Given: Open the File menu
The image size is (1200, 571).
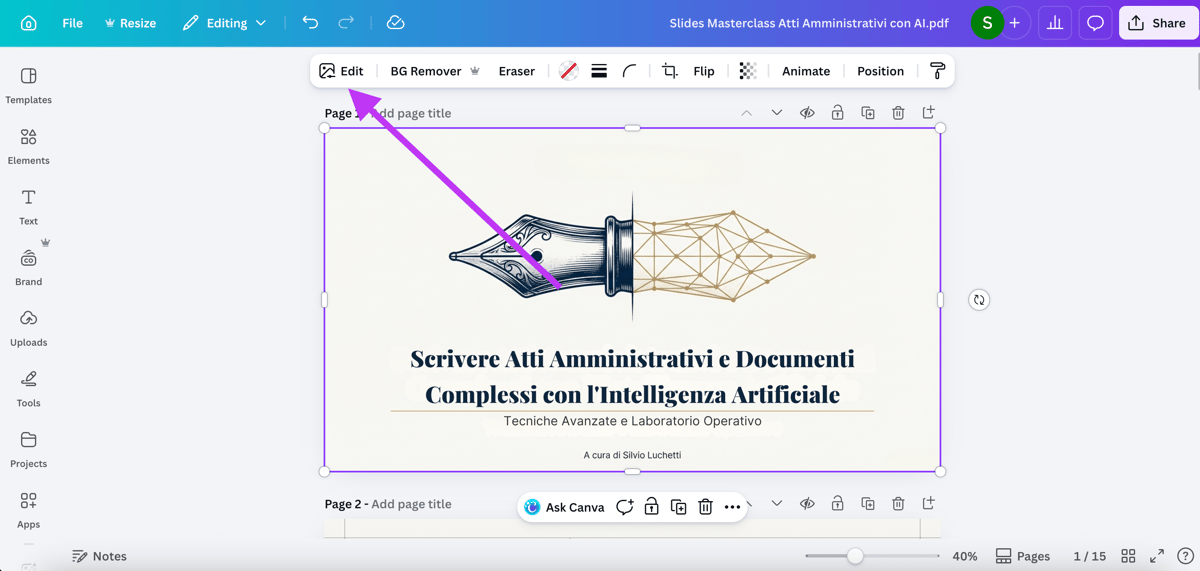Looking at the screenshot, I should point(72,23).
